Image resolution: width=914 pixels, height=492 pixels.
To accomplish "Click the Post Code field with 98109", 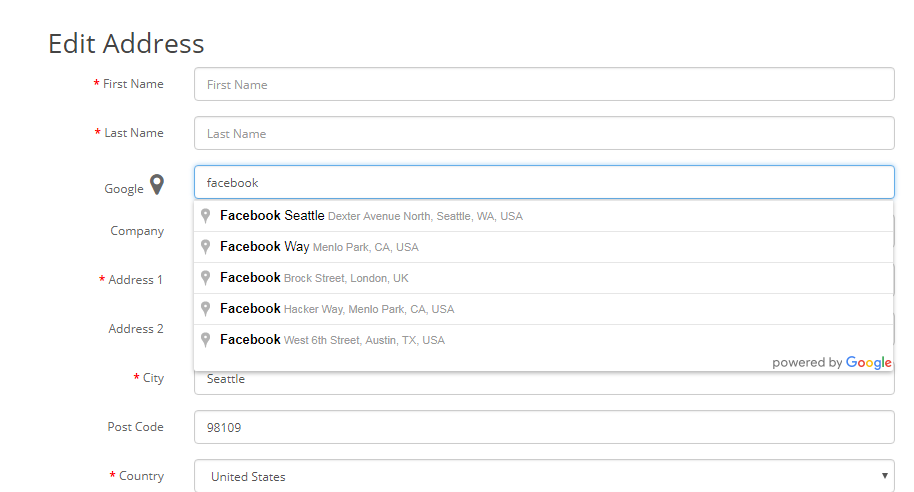I will pos(544,427).
